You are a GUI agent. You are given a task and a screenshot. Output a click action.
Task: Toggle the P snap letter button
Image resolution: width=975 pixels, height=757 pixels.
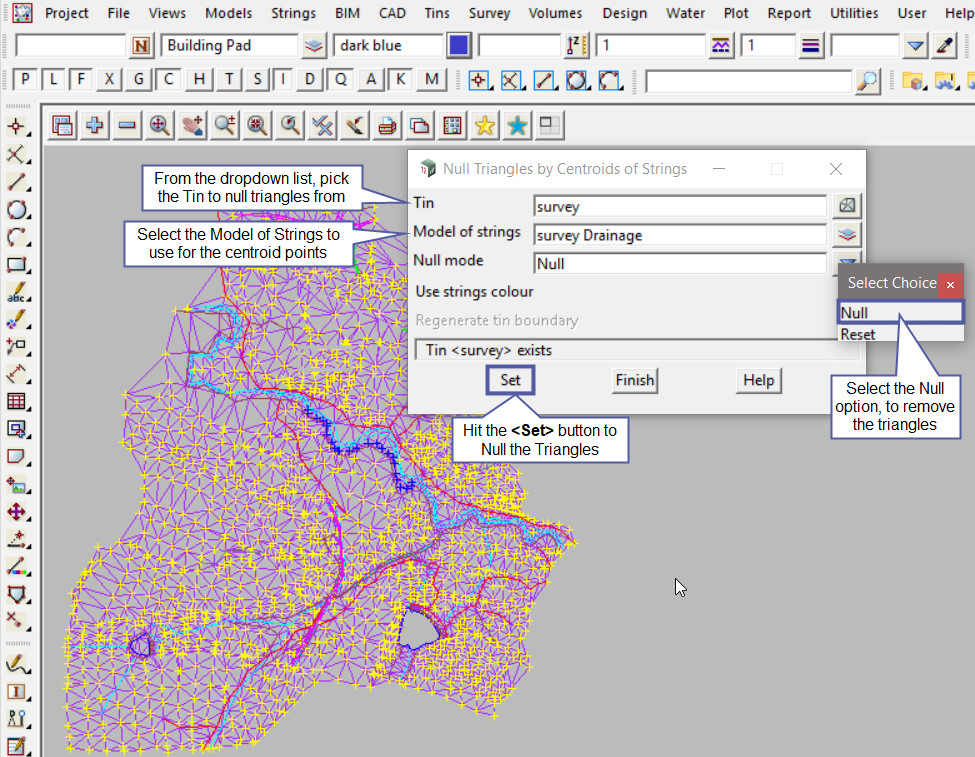pyautogui.click(x=25, y=80)
